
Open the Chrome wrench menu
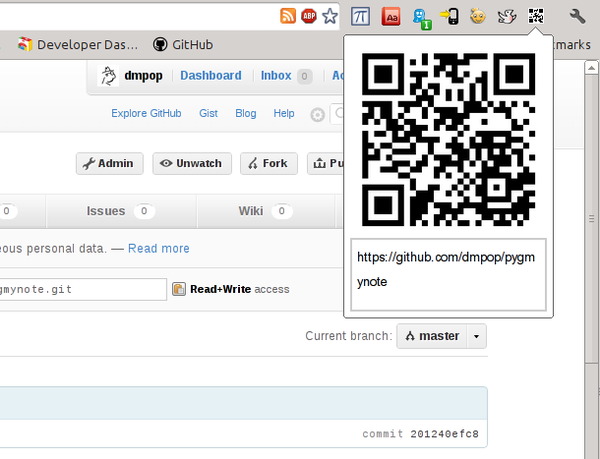tap(577, 16)
